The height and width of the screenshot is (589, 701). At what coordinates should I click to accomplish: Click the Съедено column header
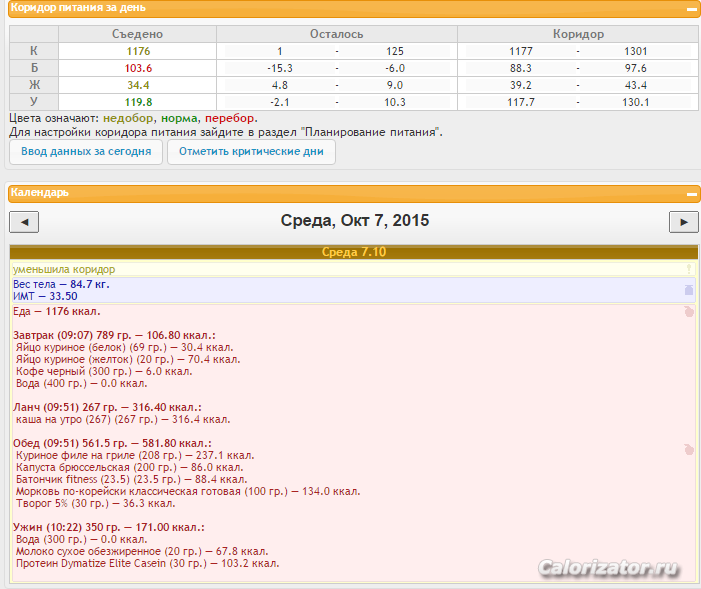tap(138, 34)
